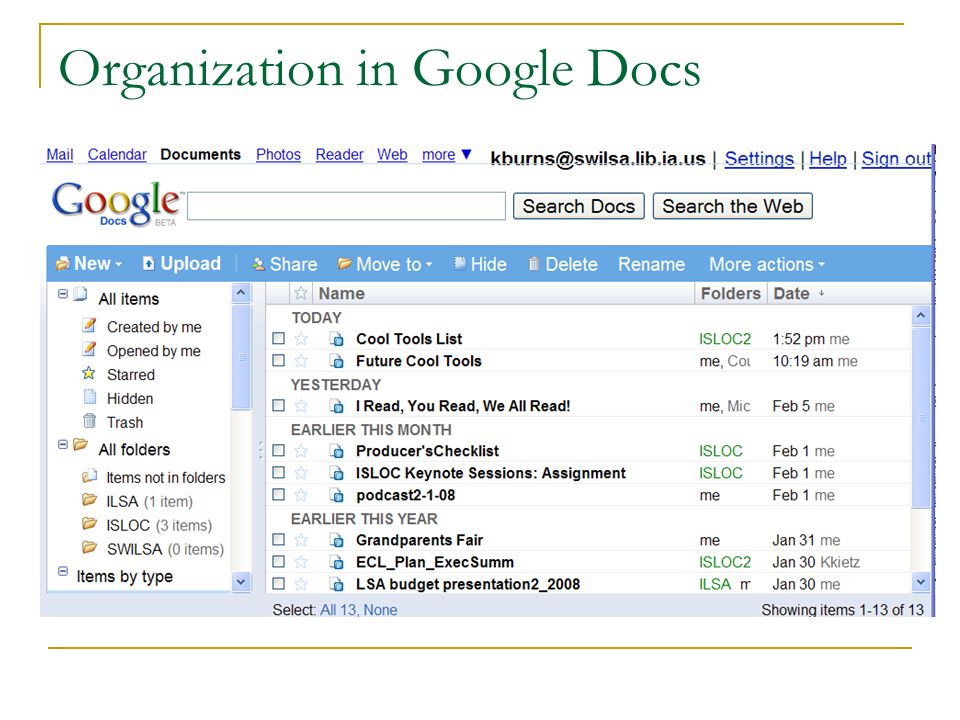
Task: Click the Rename toolbar button
Action: [x=651, y=264]
